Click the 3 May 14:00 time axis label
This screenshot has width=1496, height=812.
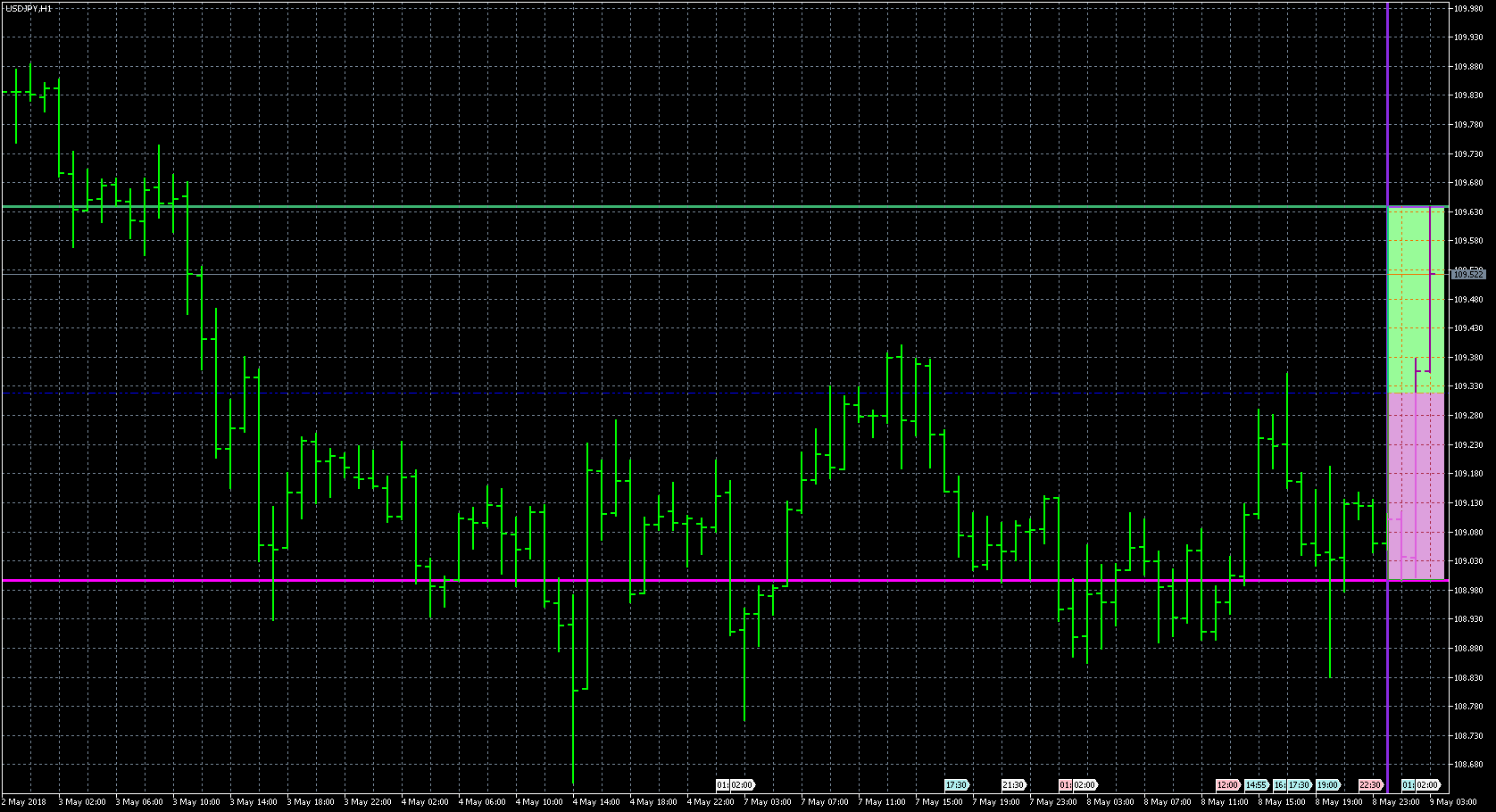pyautogui.click(x=253, y=801)
